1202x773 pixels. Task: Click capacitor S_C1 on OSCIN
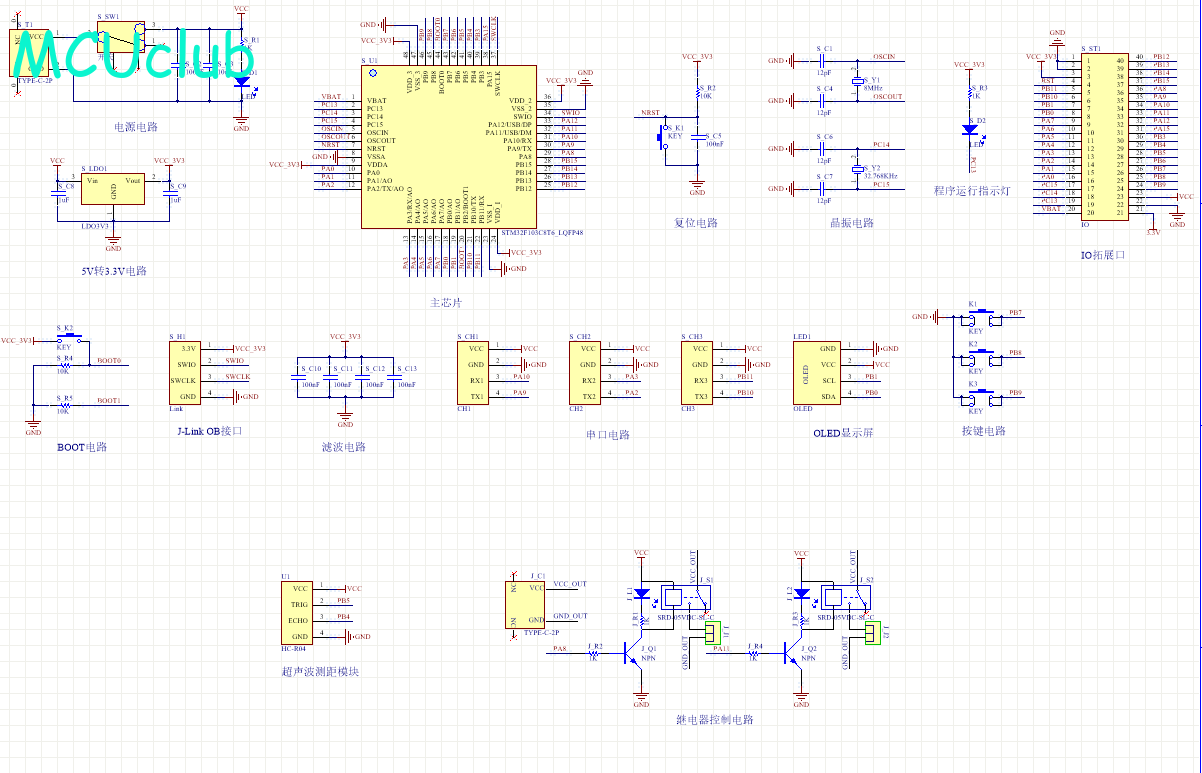(822, 61)
